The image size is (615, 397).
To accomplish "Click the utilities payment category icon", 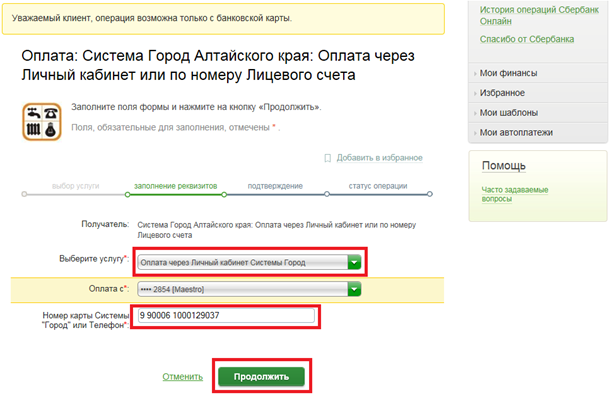I will point(42,122).
